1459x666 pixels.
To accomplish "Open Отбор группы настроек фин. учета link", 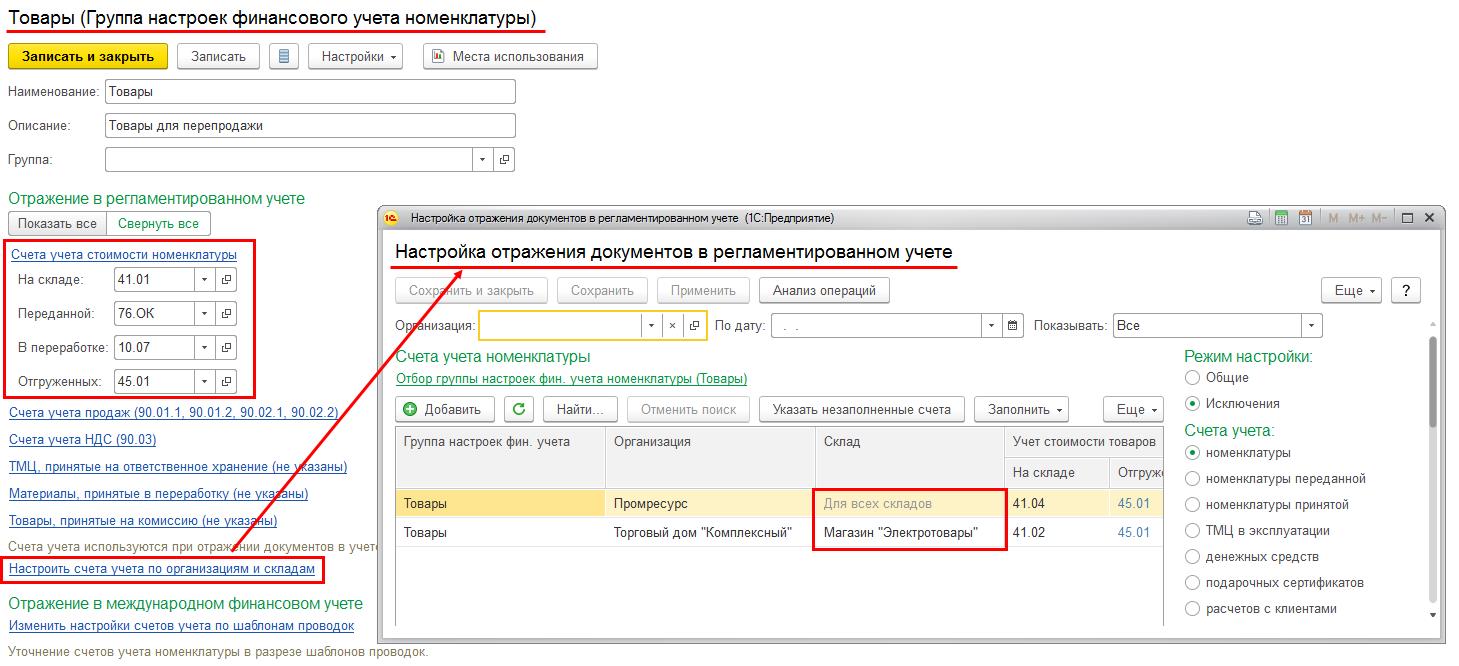I will pyautogui.click(x=572, y=379).
